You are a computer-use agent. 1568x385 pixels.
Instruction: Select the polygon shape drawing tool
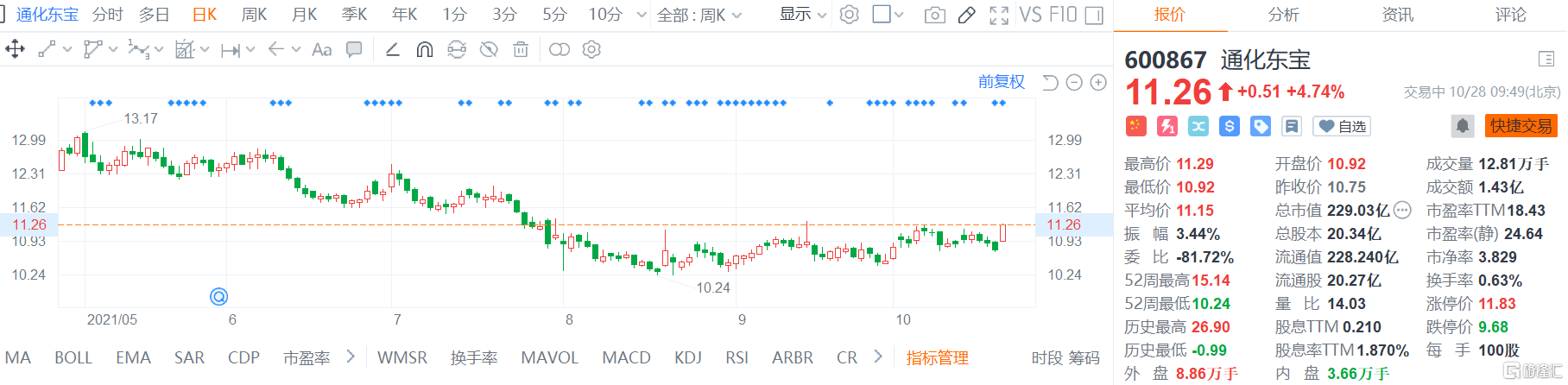[92, 49]
